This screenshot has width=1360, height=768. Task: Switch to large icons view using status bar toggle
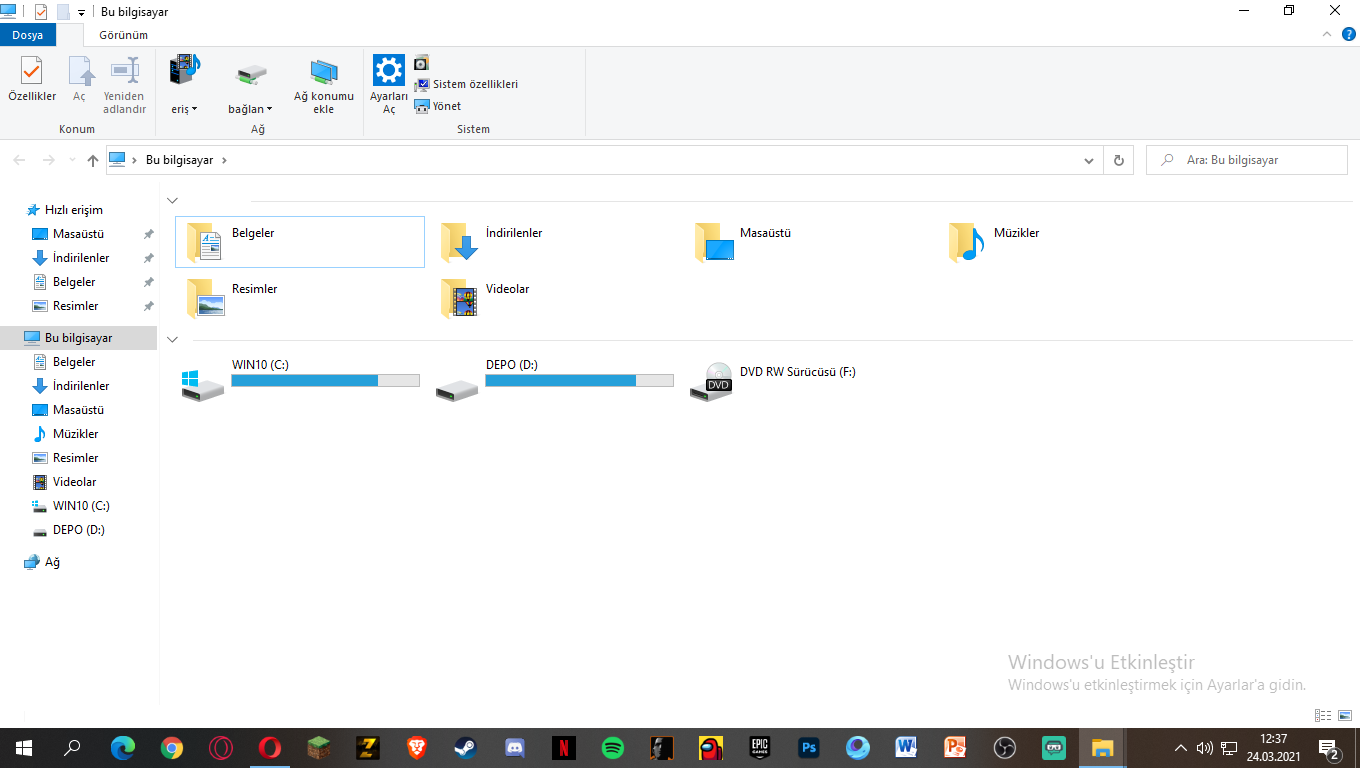click(1343, 715)
